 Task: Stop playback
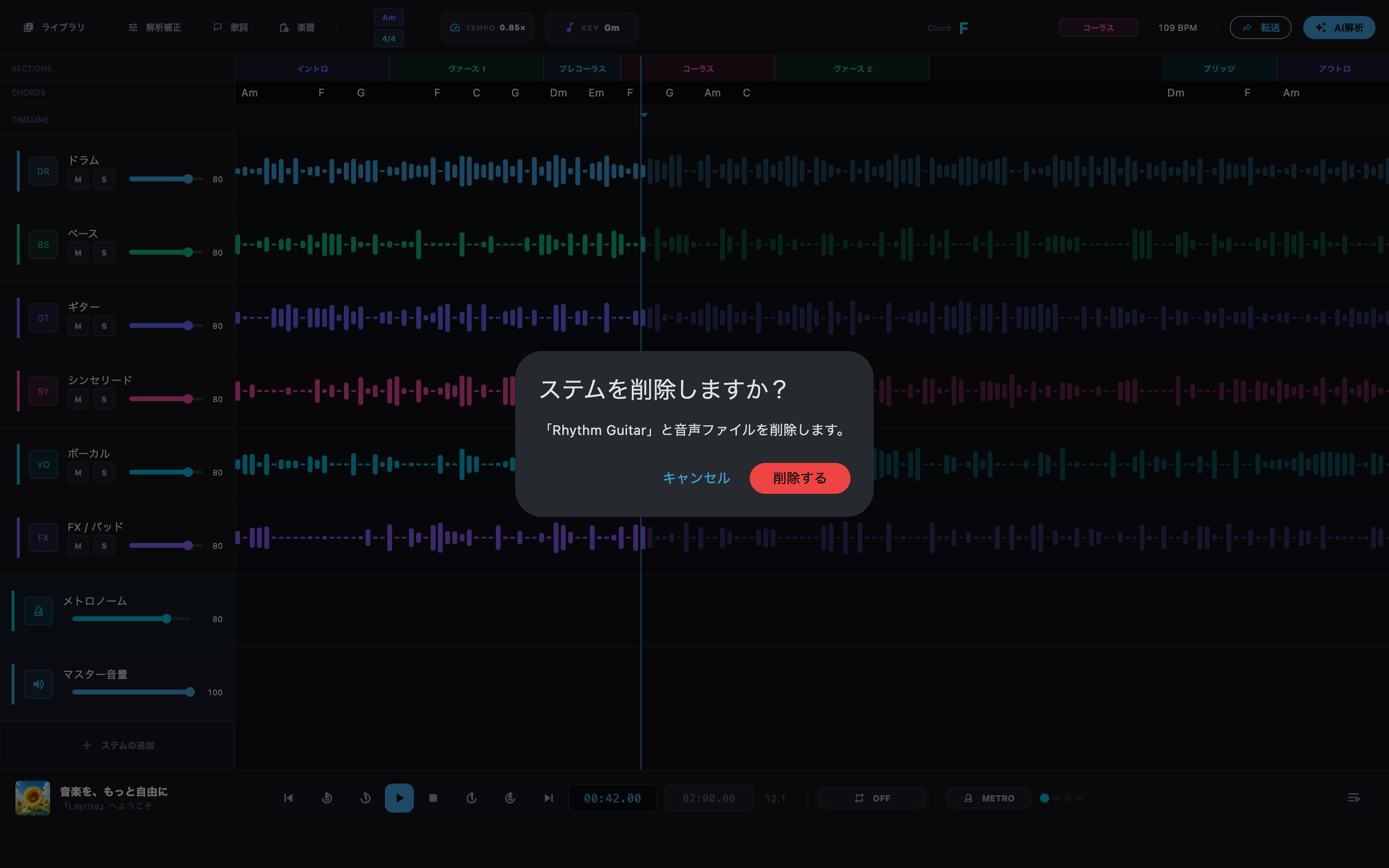click(x=434, y=798)
